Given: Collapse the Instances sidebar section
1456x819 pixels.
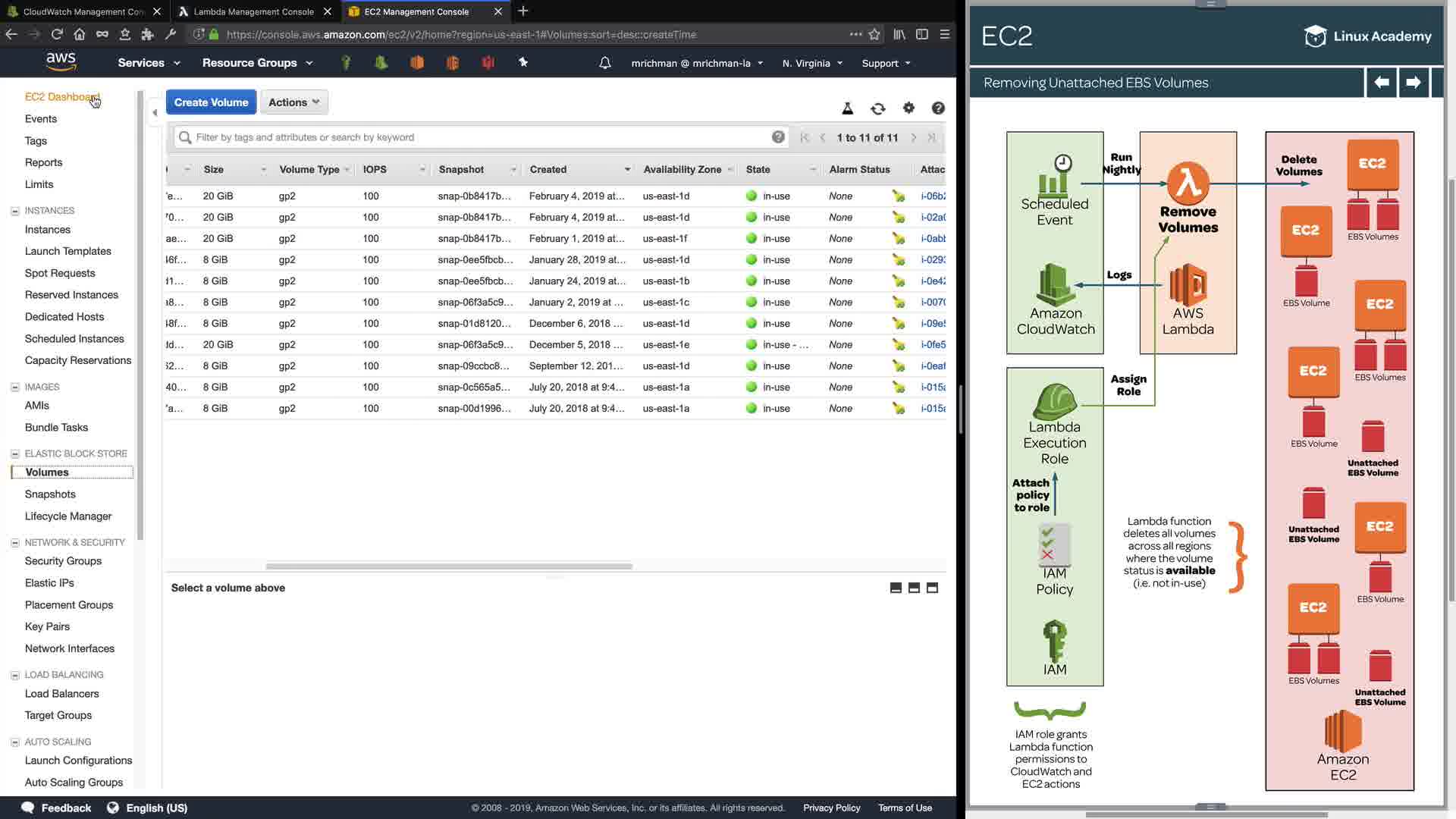Looking at the screenshot, I should click(14, 211).
